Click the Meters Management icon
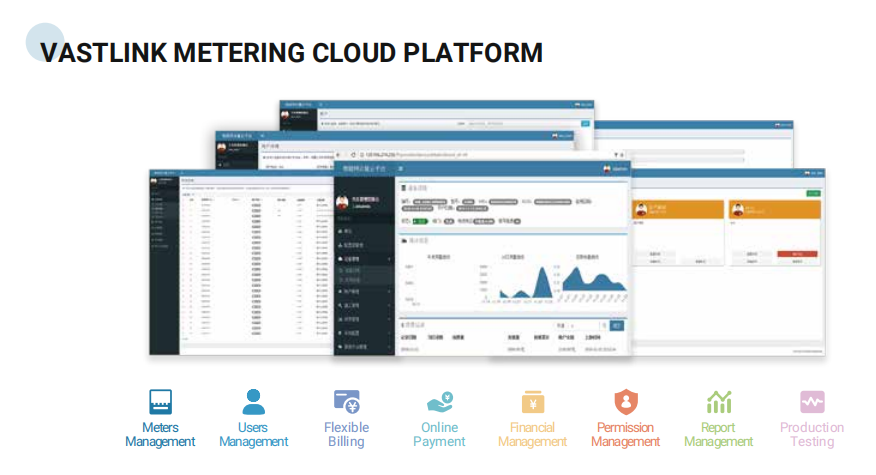 160,402
